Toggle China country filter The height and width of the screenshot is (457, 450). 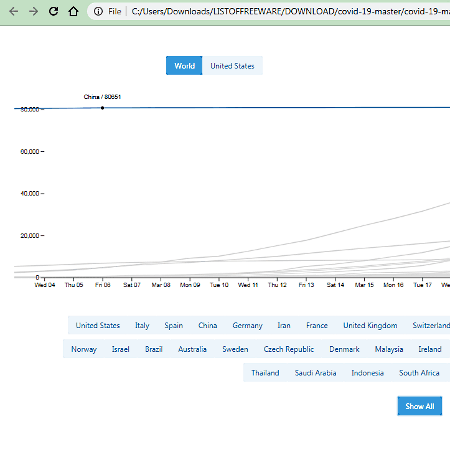point(208,325)
